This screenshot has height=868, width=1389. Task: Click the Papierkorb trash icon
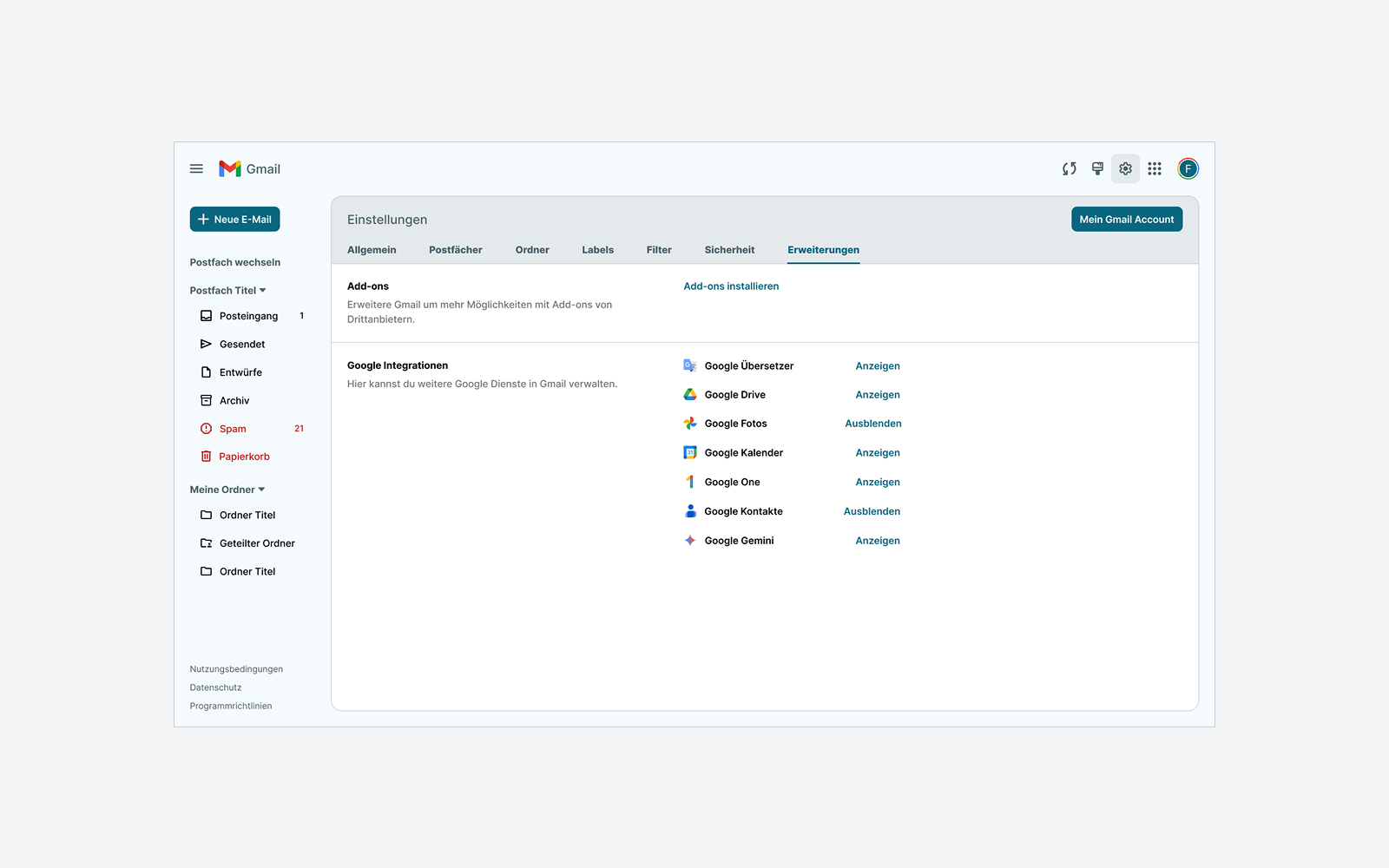(206, 457)
